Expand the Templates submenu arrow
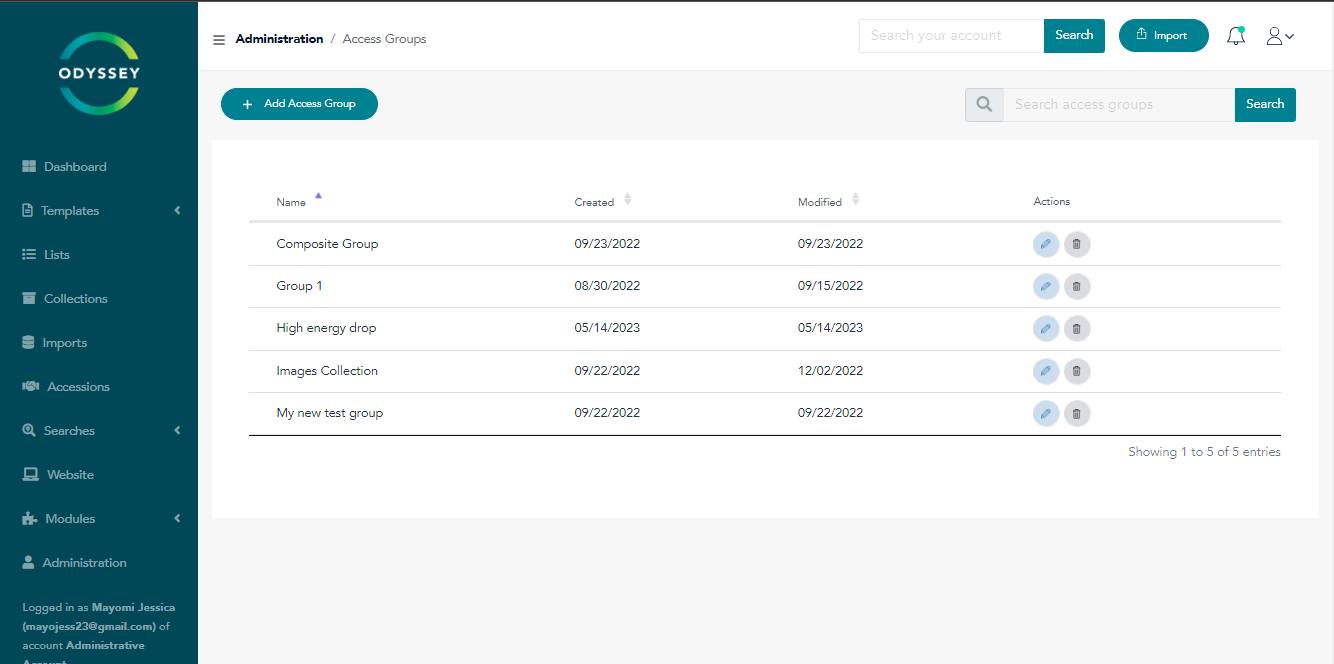The height and width of the screenshot is (664, 1334). (177, 211)
